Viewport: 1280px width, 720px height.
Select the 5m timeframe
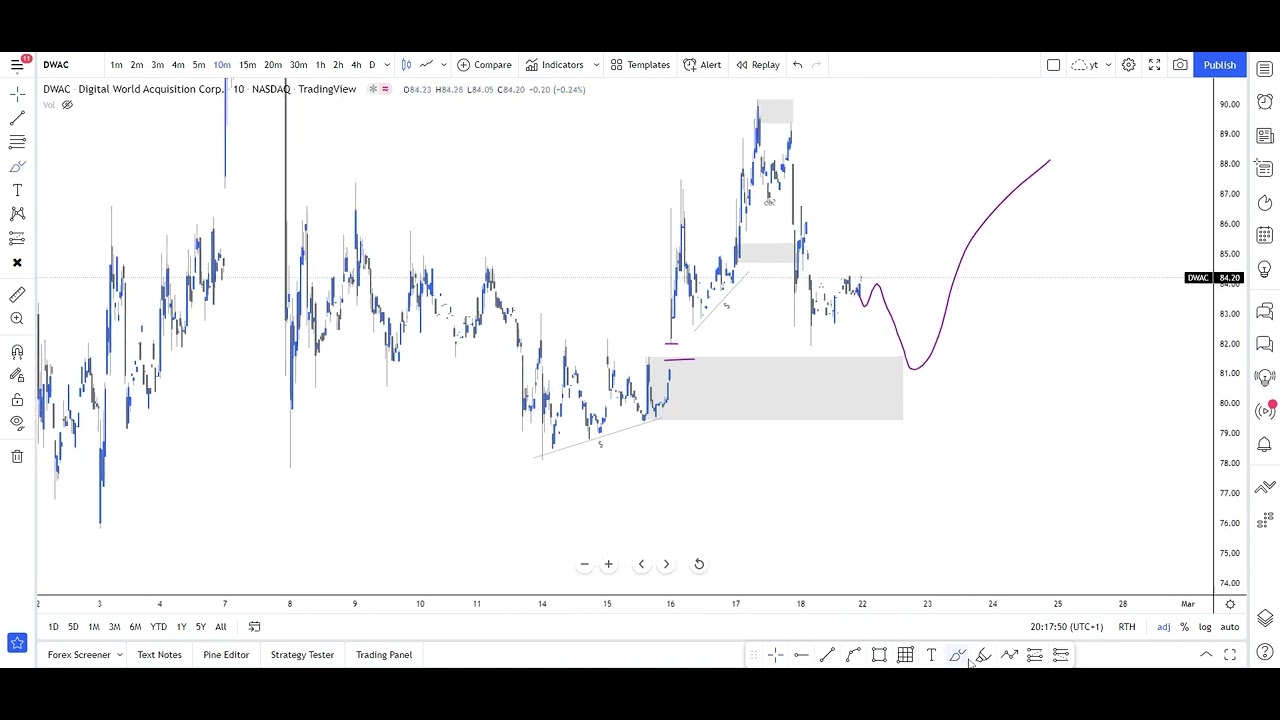(199, 65)
